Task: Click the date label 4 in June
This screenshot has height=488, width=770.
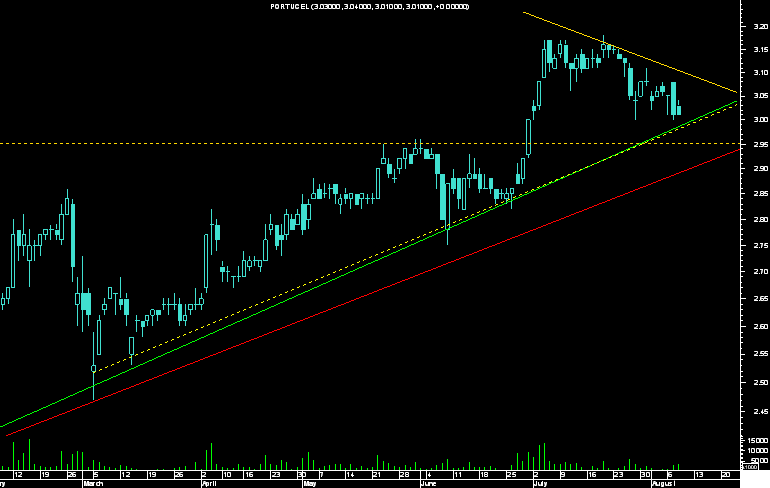Action: [x=429, y=475]
